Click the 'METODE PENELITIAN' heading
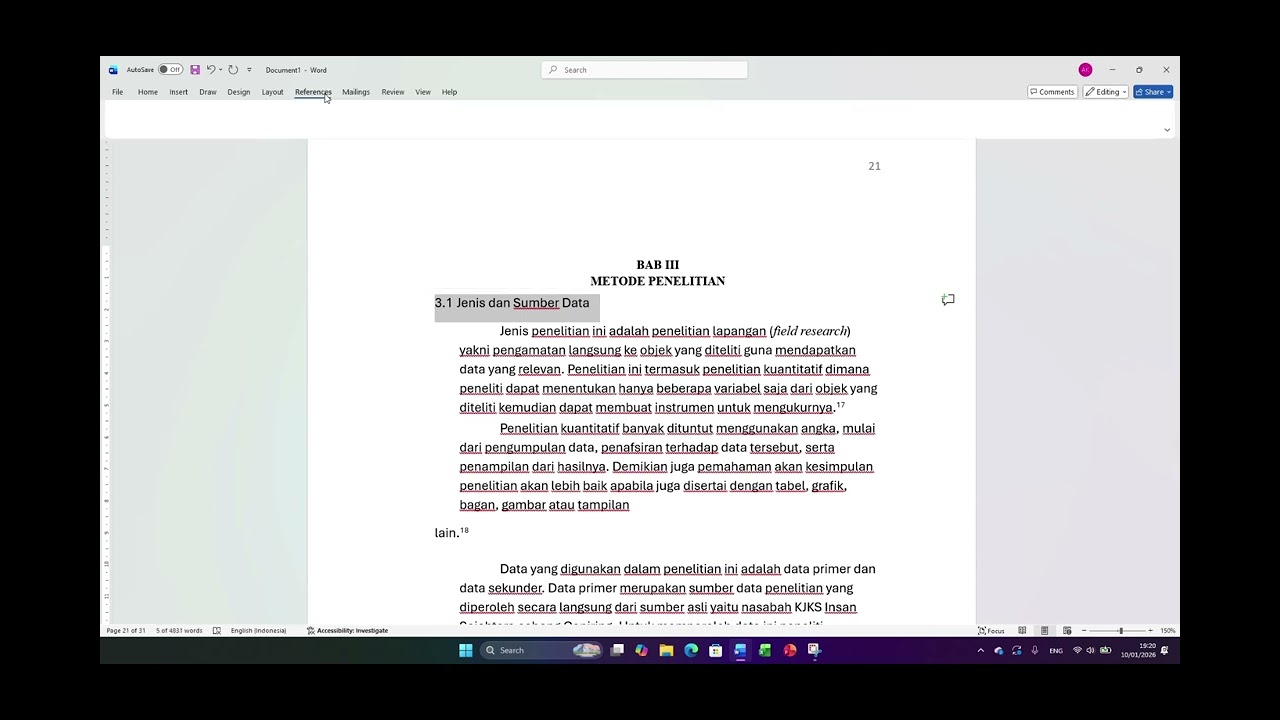 click(x=657, y=281)
